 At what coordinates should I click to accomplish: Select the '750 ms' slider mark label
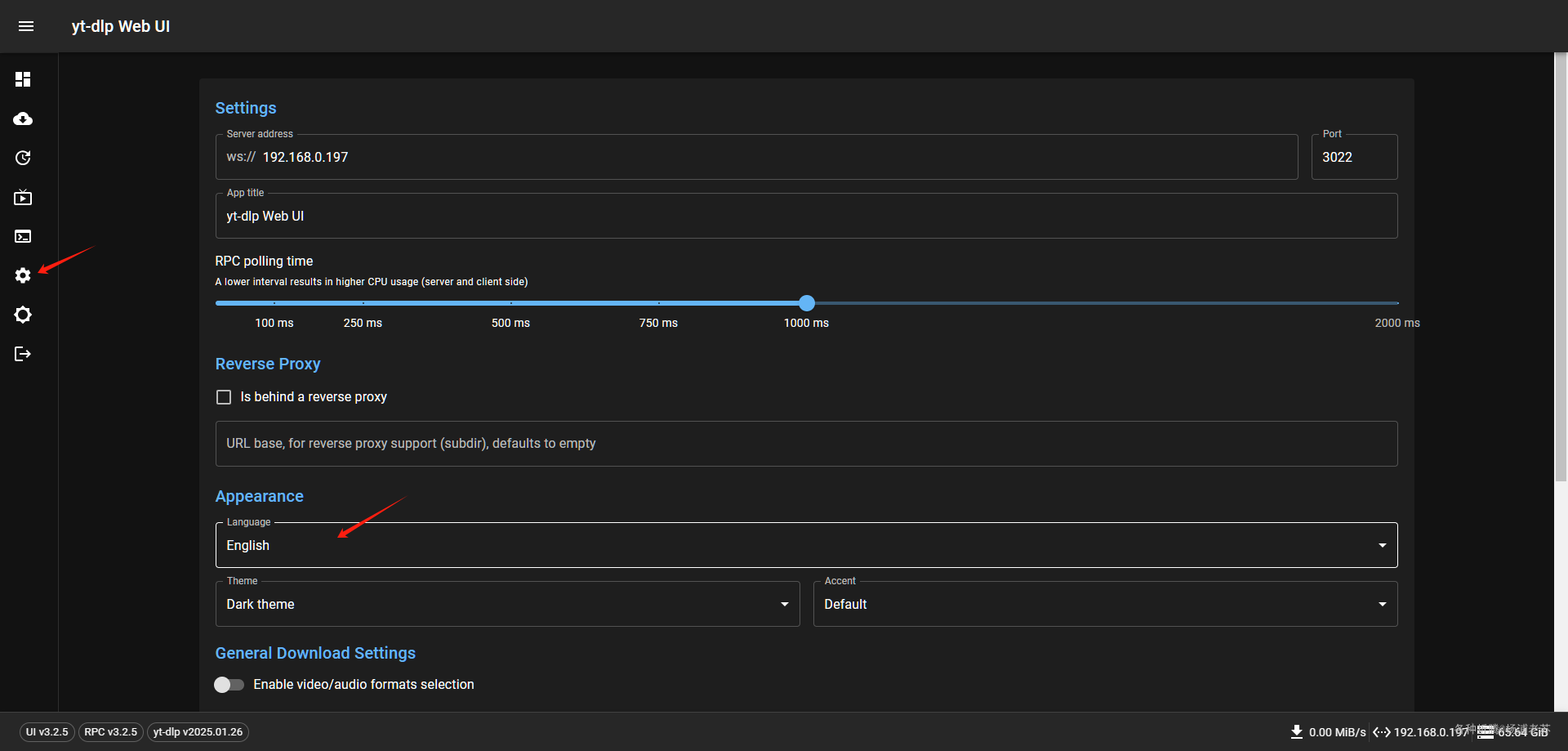pyautogui.click(x=658, y=323)
